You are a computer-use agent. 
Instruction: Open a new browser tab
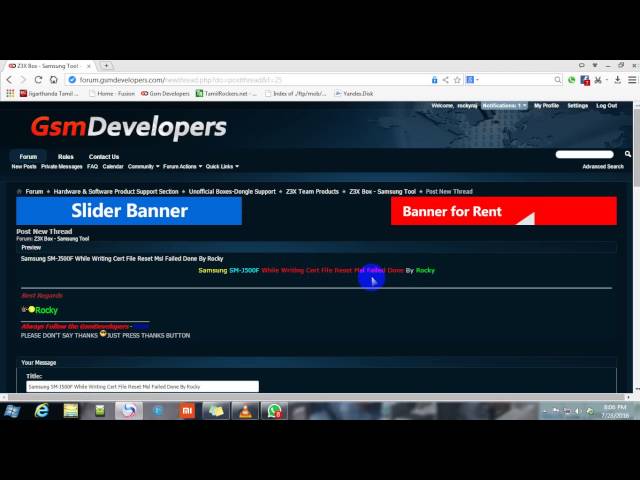click(x=106, y=66)
